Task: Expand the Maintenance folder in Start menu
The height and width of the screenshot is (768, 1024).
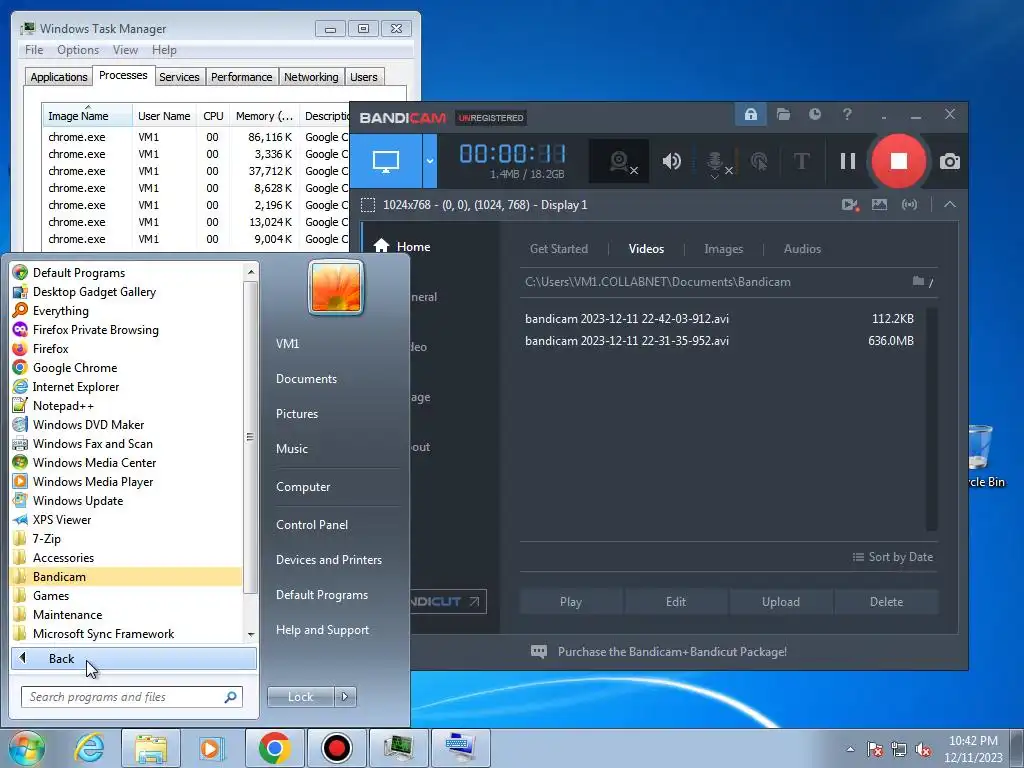Action: [127, 615]
